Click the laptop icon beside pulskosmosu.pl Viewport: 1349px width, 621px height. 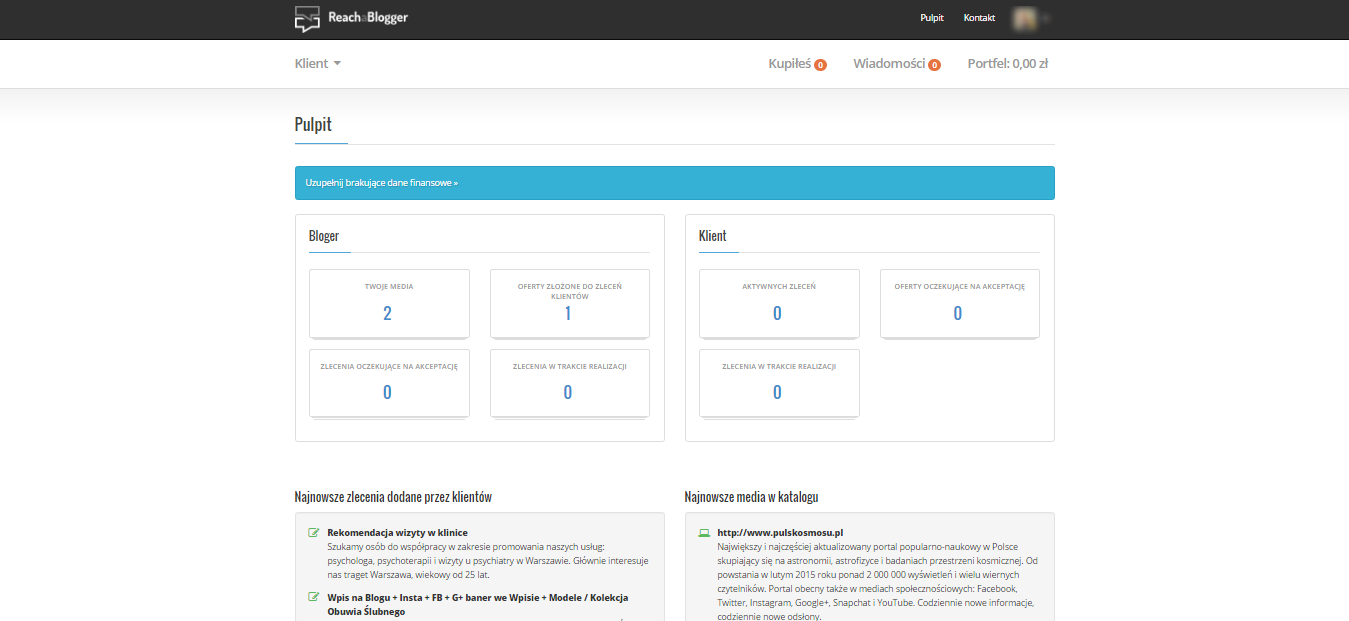704,533
